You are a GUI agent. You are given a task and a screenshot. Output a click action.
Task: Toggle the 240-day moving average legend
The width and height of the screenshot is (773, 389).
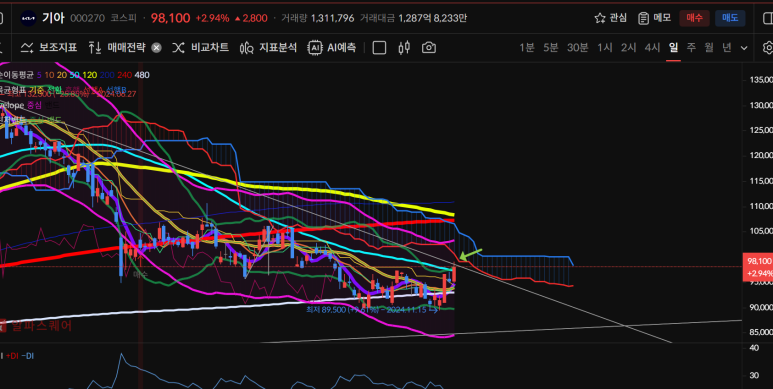124,75
